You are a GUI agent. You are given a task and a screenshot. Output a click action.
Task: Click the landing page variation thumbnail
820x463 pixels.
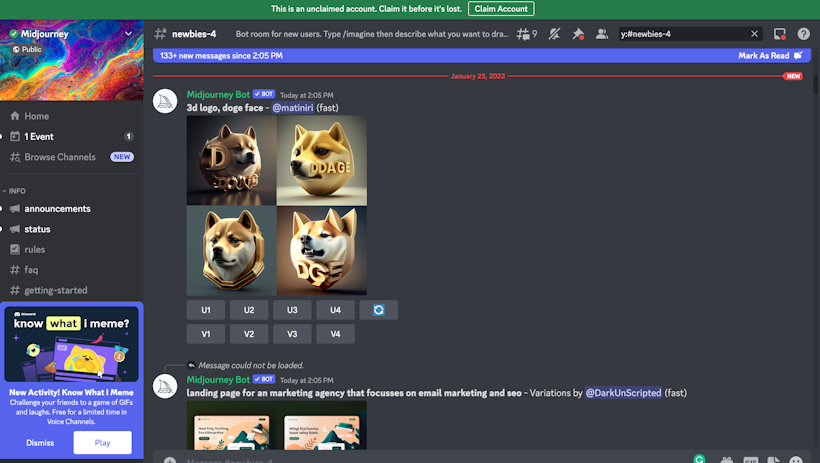(x=277, y=425)
